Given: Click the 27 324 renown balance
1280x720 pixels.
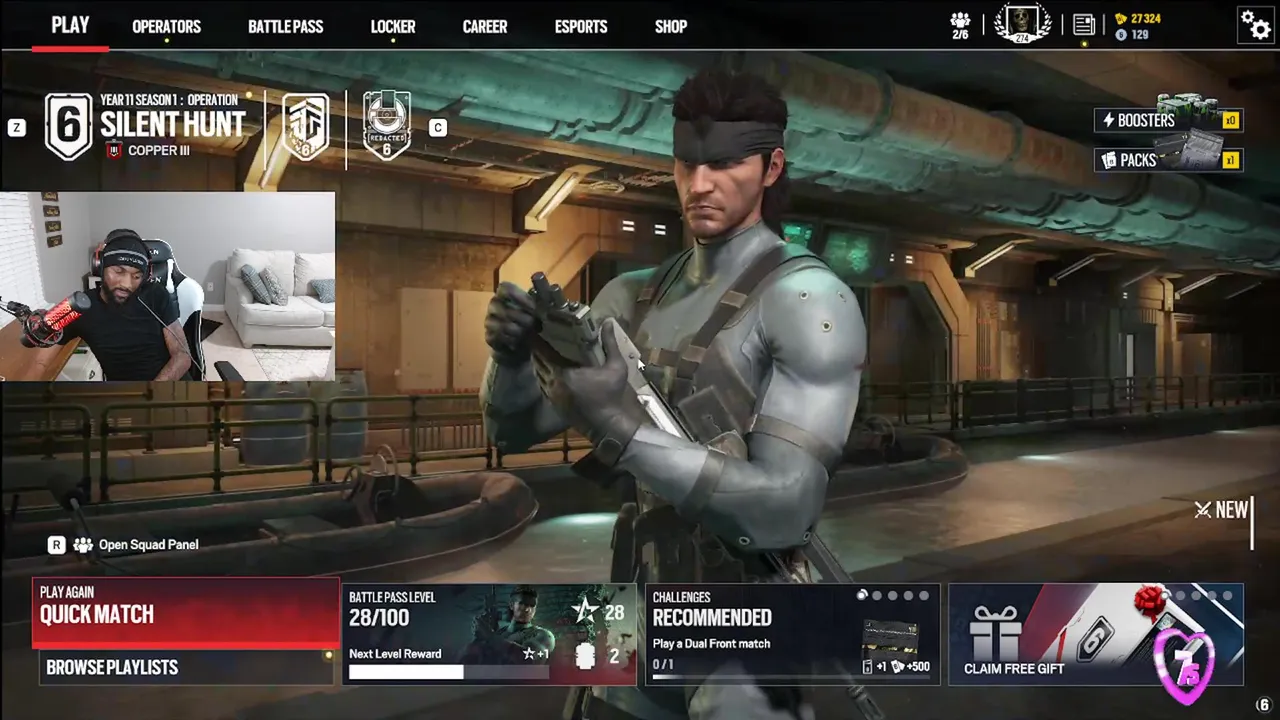Looking at the screenshot, I should (1146, 19).
